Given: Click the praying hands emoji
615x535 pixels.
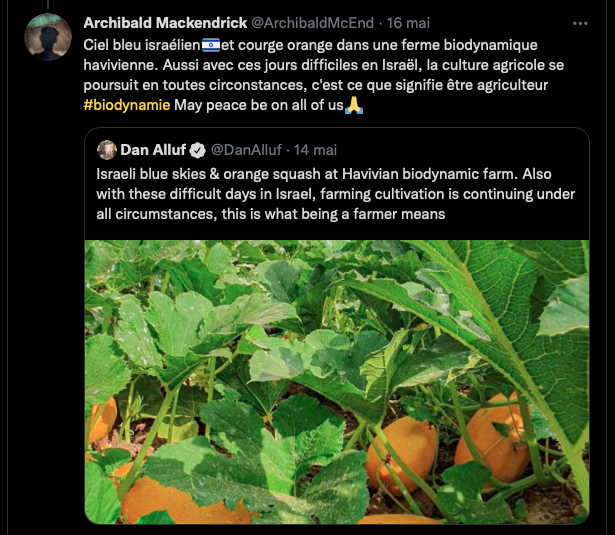Looking at the screenshot, I should point(354,105).
